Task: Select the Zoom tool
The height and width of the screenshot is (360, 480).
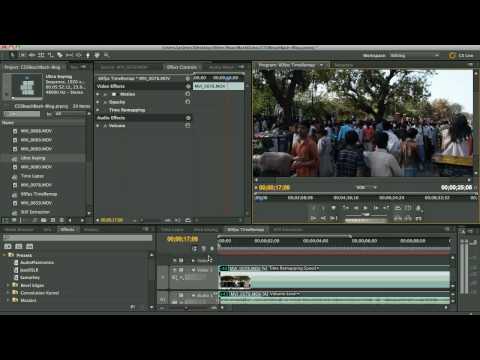Action: [107, 55]
